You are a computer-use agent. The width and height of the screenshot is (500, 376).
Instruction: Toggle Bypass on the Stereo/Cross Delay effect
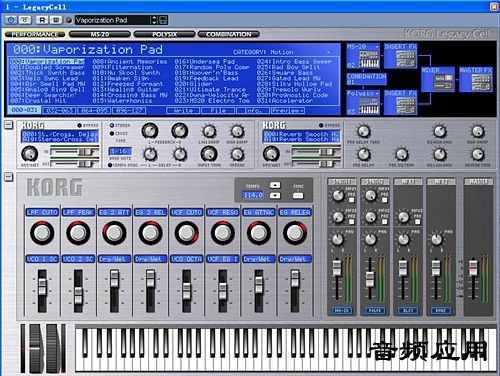click(x=79, y=125)
